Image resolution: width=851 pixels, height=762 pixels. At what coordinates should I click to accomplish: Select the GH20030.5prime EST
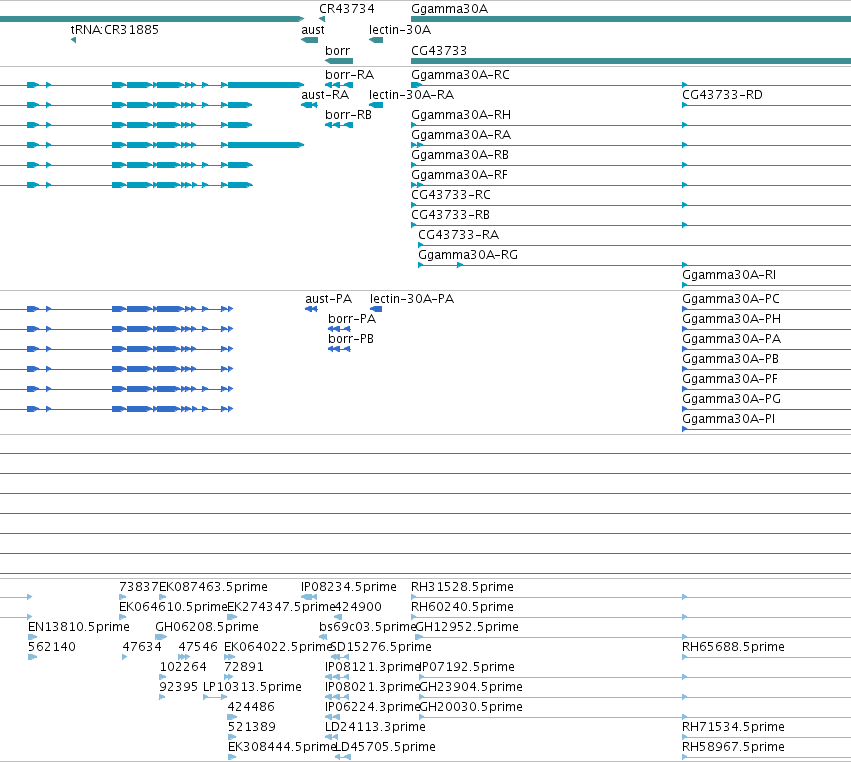(636, 717)
